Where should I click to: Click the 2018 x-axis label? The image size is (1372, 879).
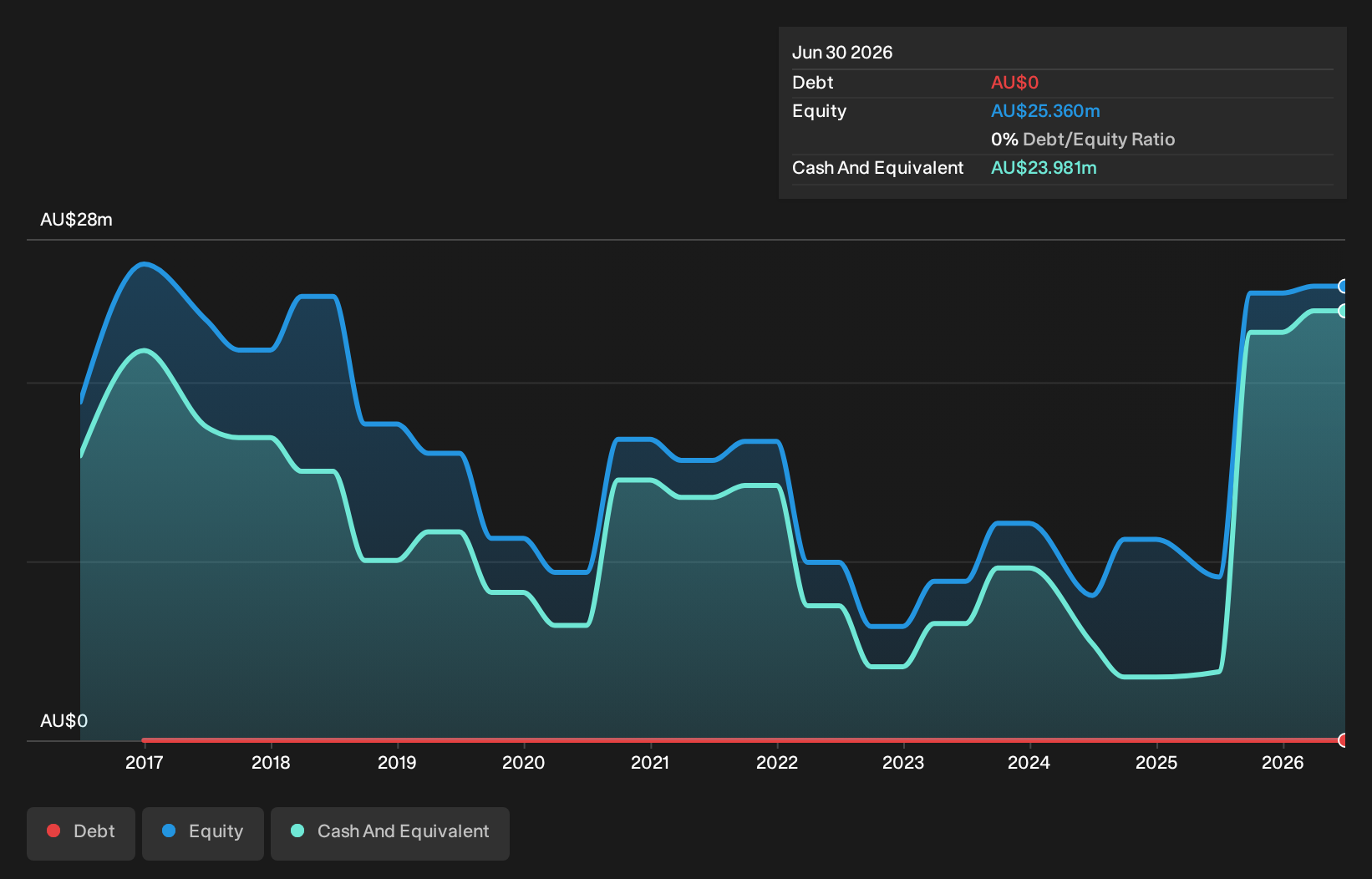[271, 762]
